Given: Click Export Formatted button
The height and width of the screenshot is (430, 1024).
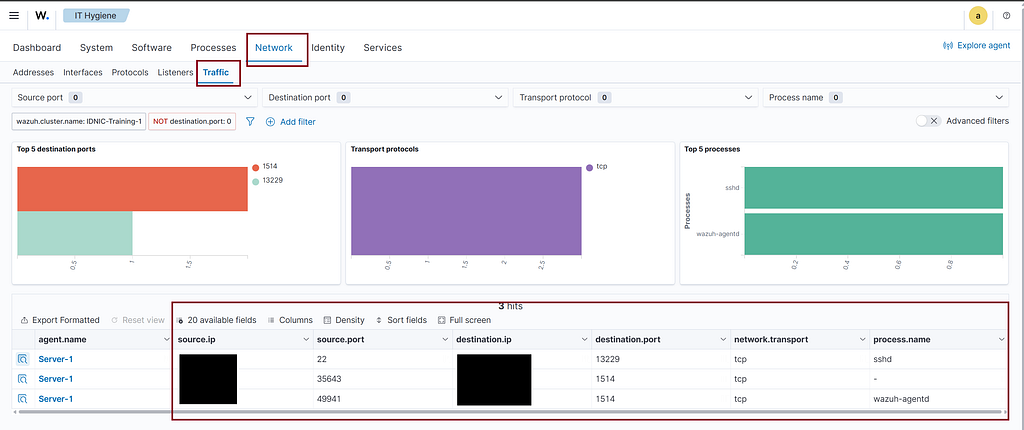Looking at the screenshot, I should [x=60, y=320].
